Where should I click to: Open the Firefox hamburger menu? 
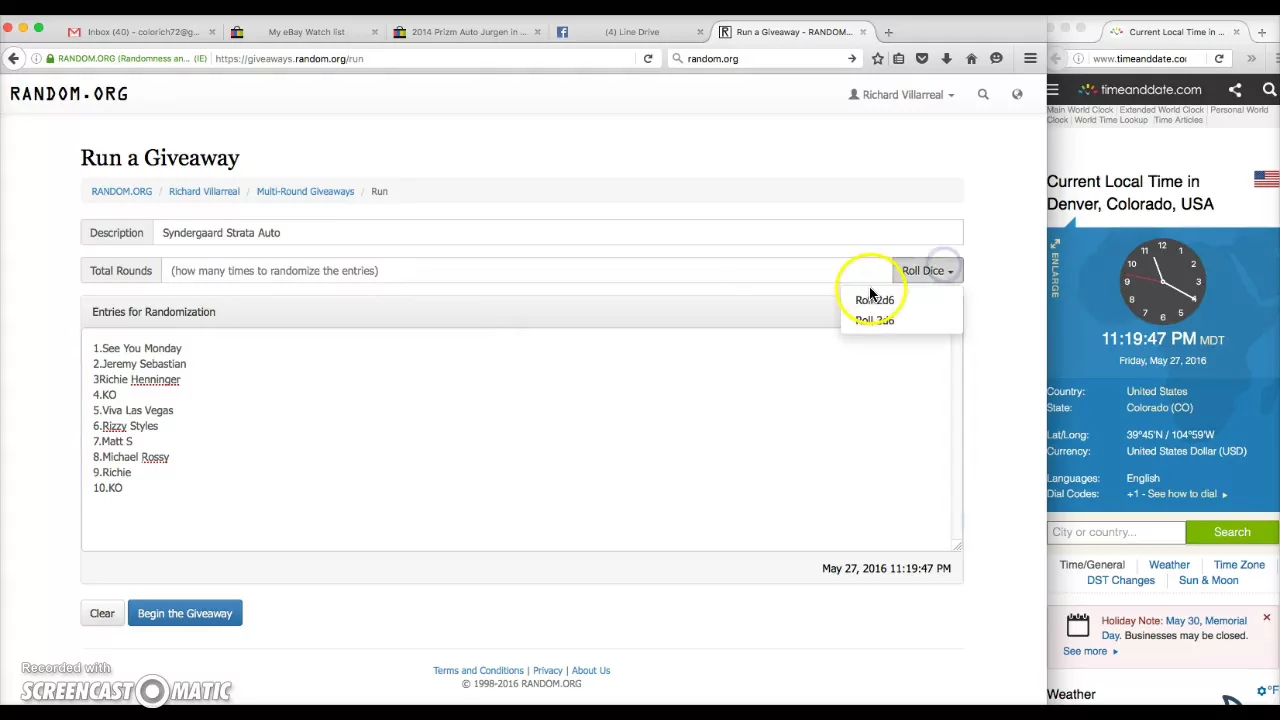[x=1030, y=59]
